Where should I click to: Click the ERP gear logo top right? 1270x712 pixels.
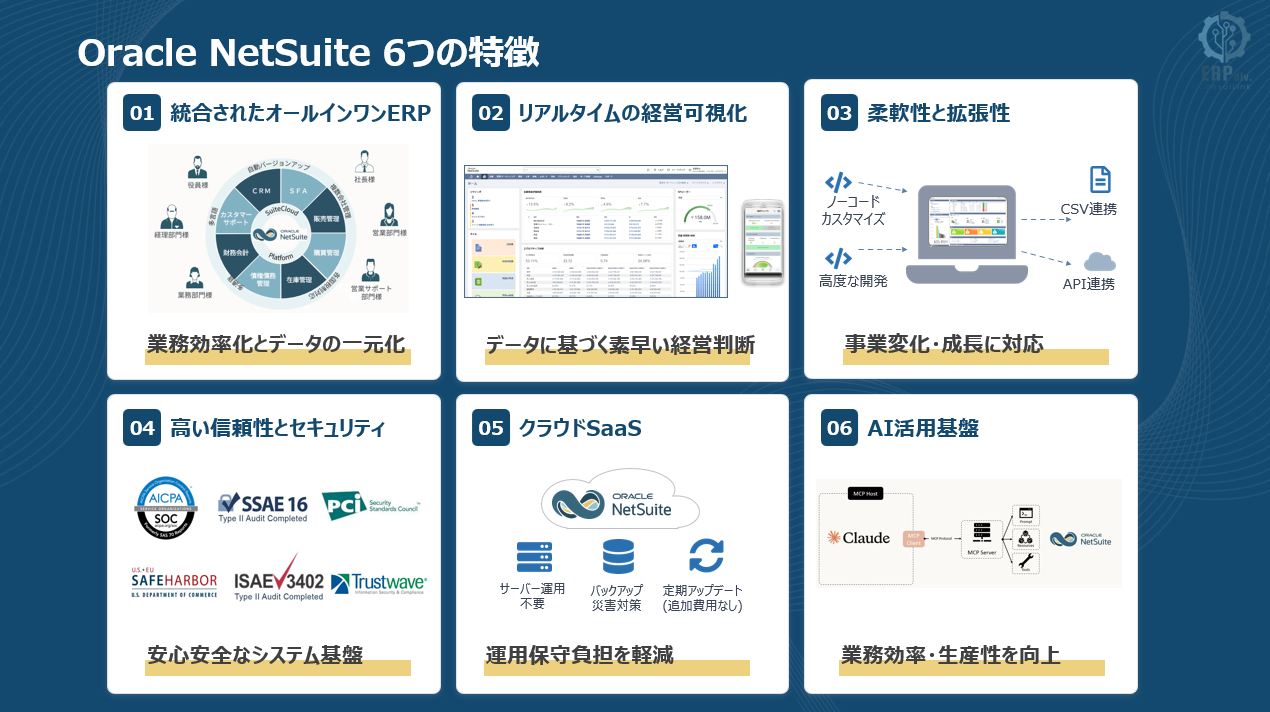(1225, 49)
